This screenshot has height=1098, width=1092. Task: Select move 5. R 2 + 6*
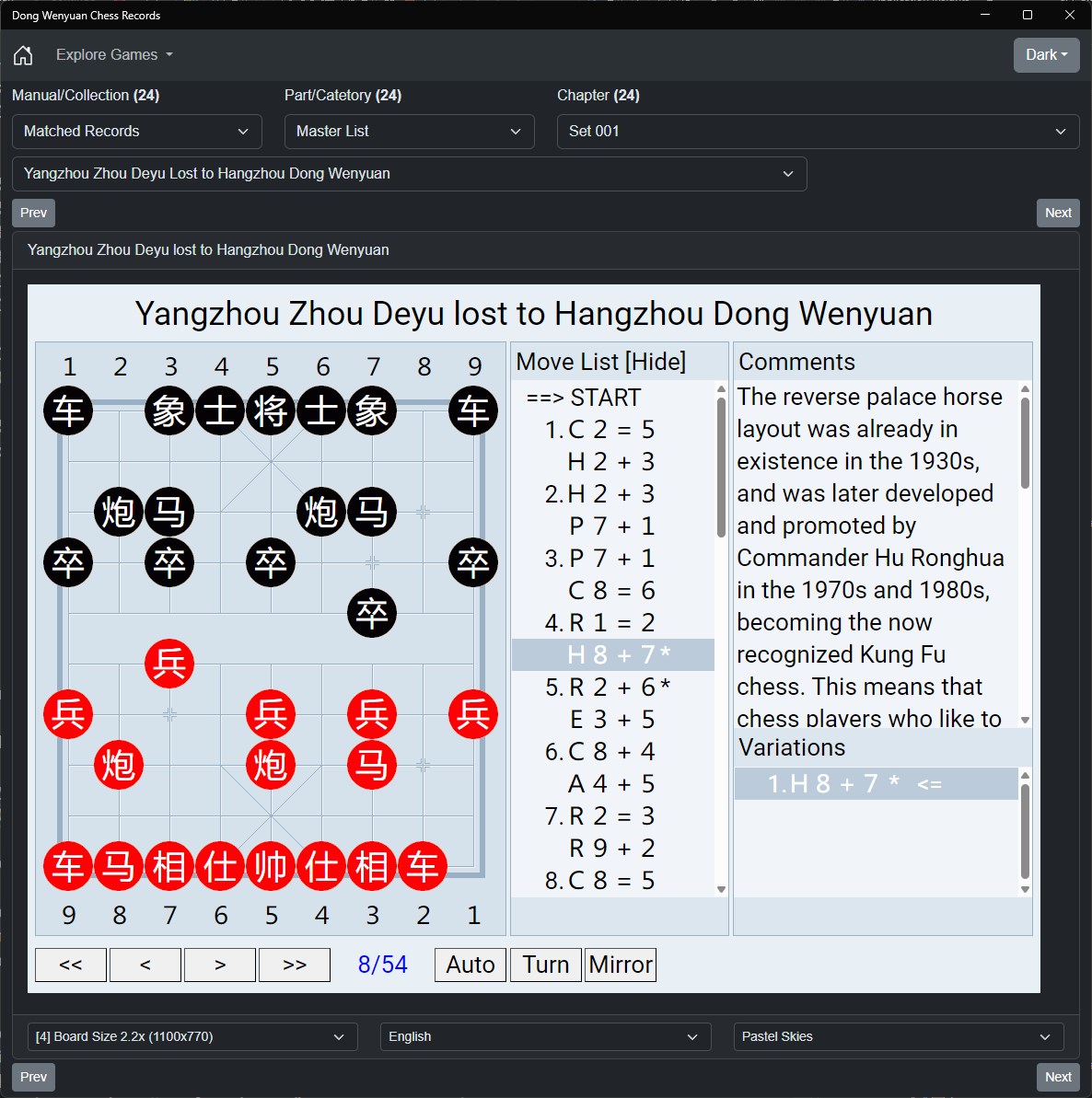(613, 688)
